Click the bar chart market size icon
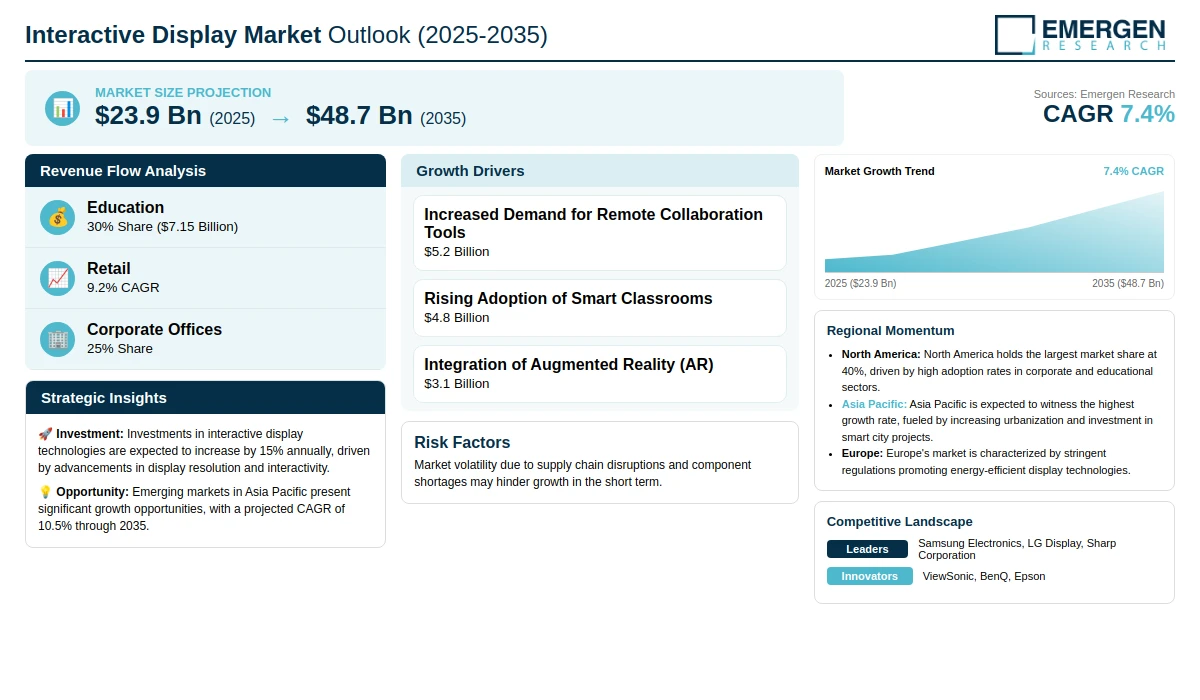The image size is (1200, 700). tap(62, 108)
